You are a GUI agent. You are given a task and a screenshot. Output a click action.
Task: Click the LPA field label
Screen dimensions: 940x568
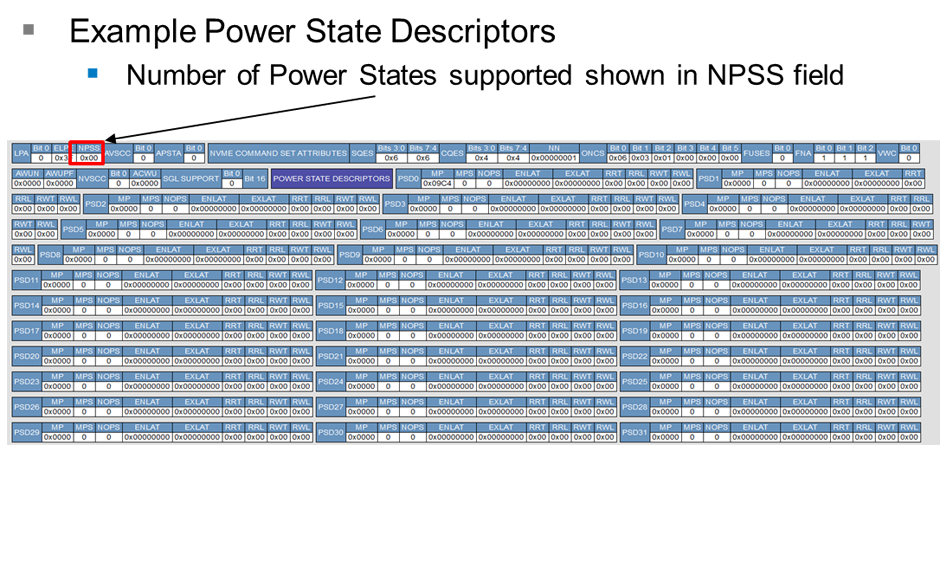21,153
